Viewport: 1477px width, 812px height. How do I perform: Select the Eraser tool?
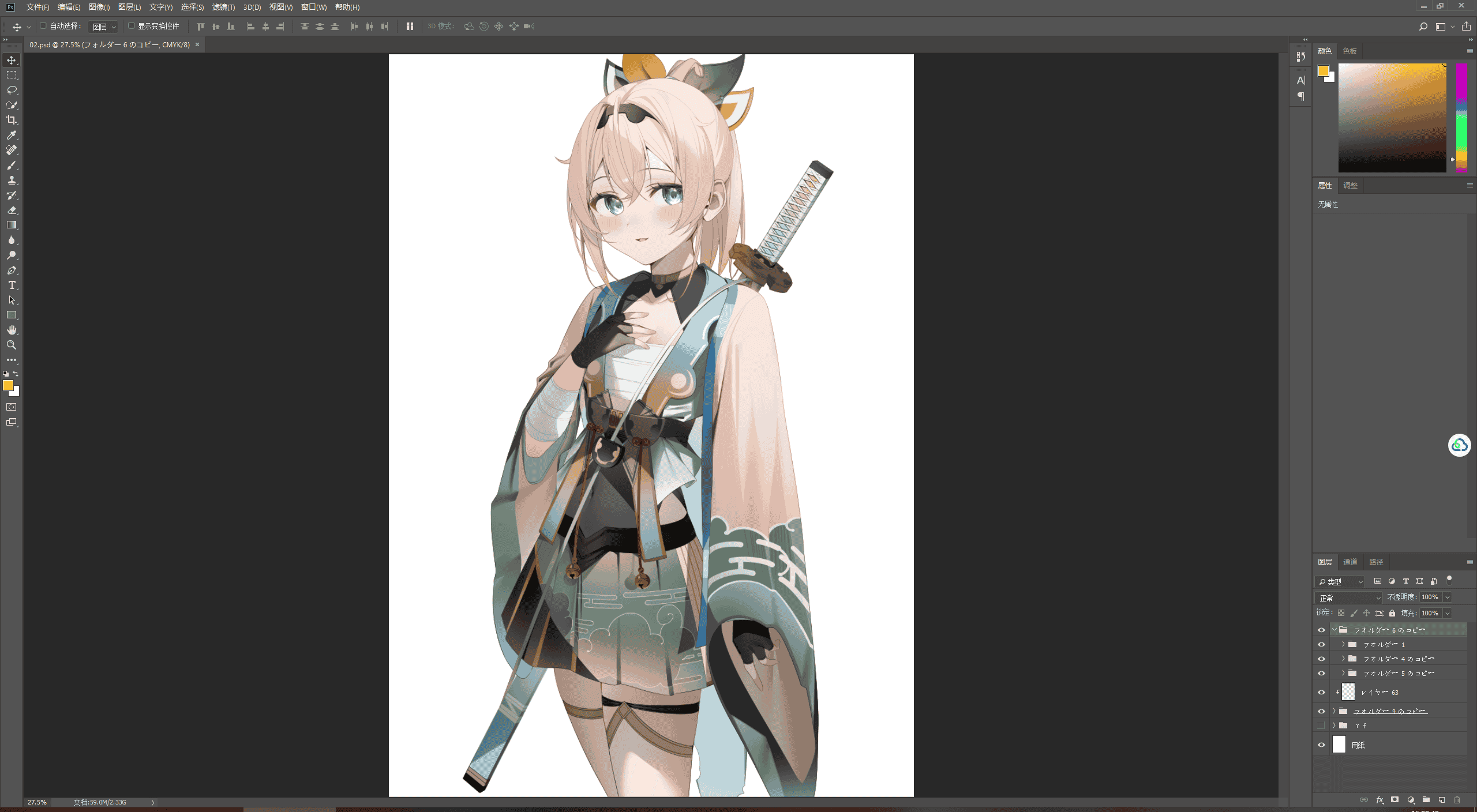pos(12,210)
